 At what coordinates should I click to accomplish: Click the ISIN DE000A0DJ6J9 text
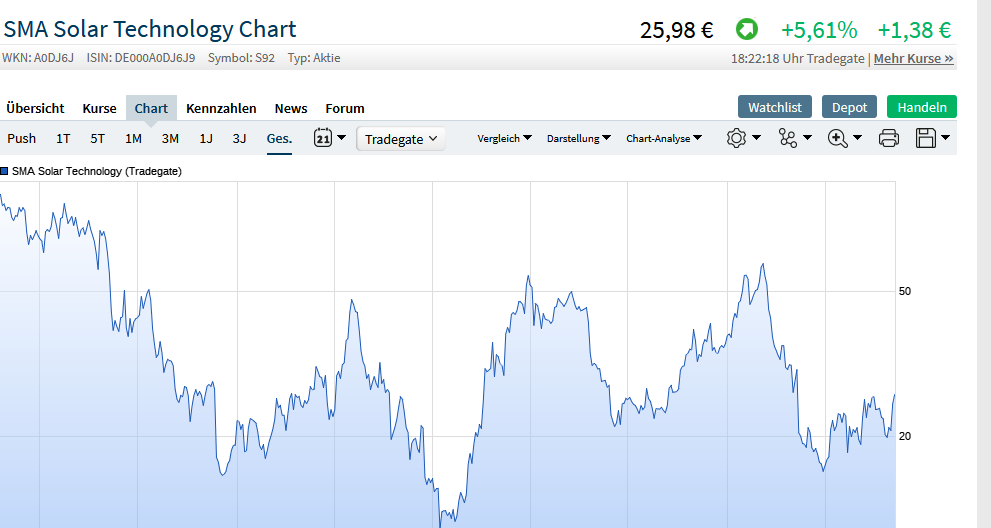tap(141, 58)
